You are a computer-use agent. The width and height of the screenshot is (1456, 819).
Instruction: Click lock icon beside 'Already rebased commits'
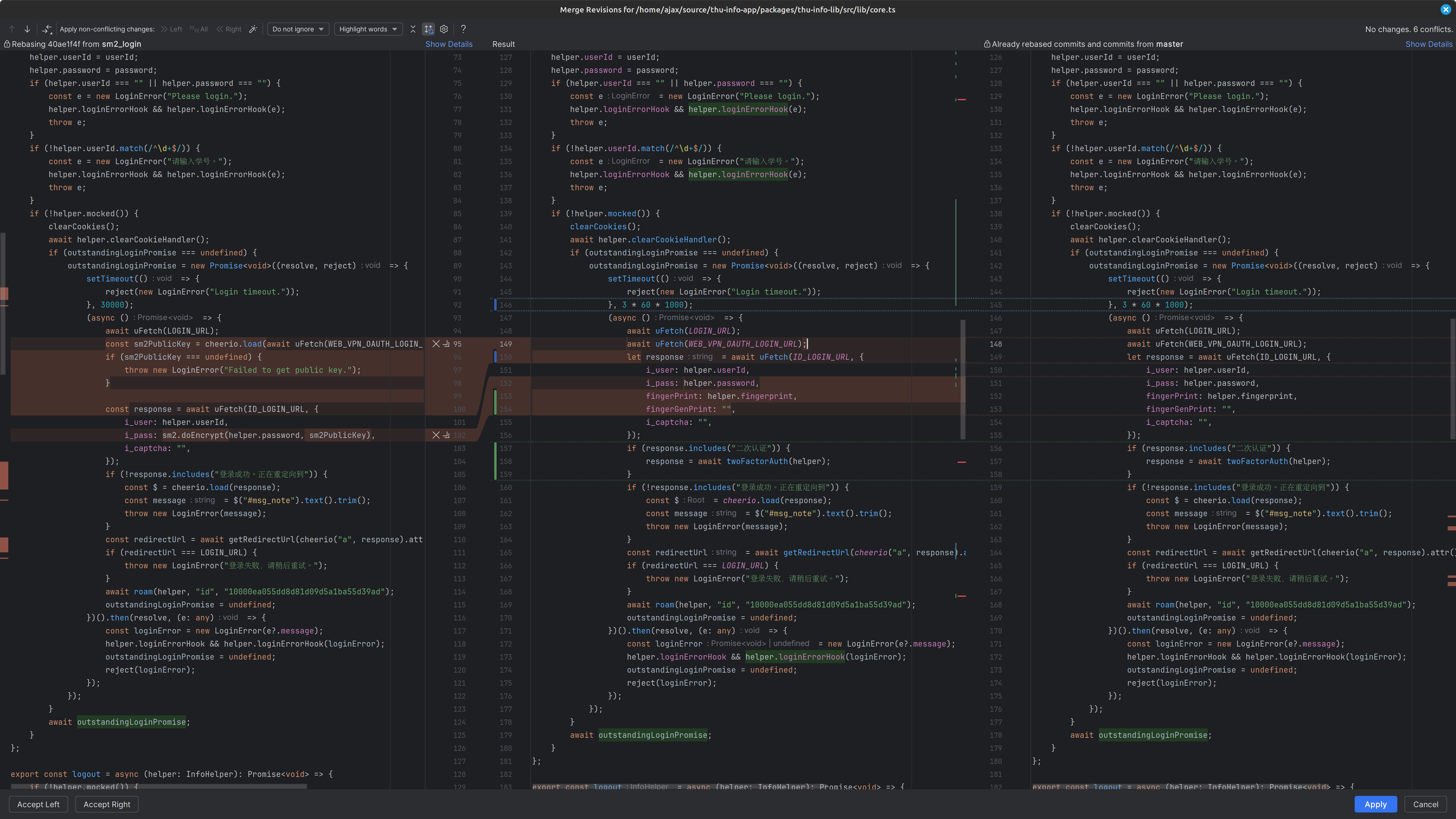click(987, 44)
